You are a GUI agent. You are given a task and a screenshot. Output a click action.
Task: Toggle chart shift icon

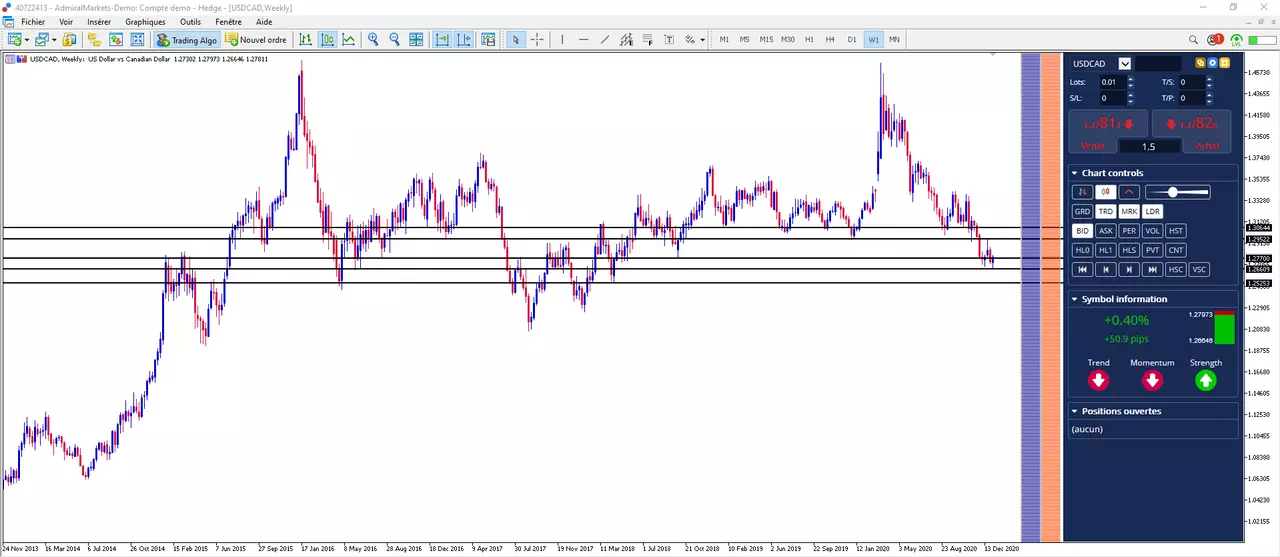(465, 40)
